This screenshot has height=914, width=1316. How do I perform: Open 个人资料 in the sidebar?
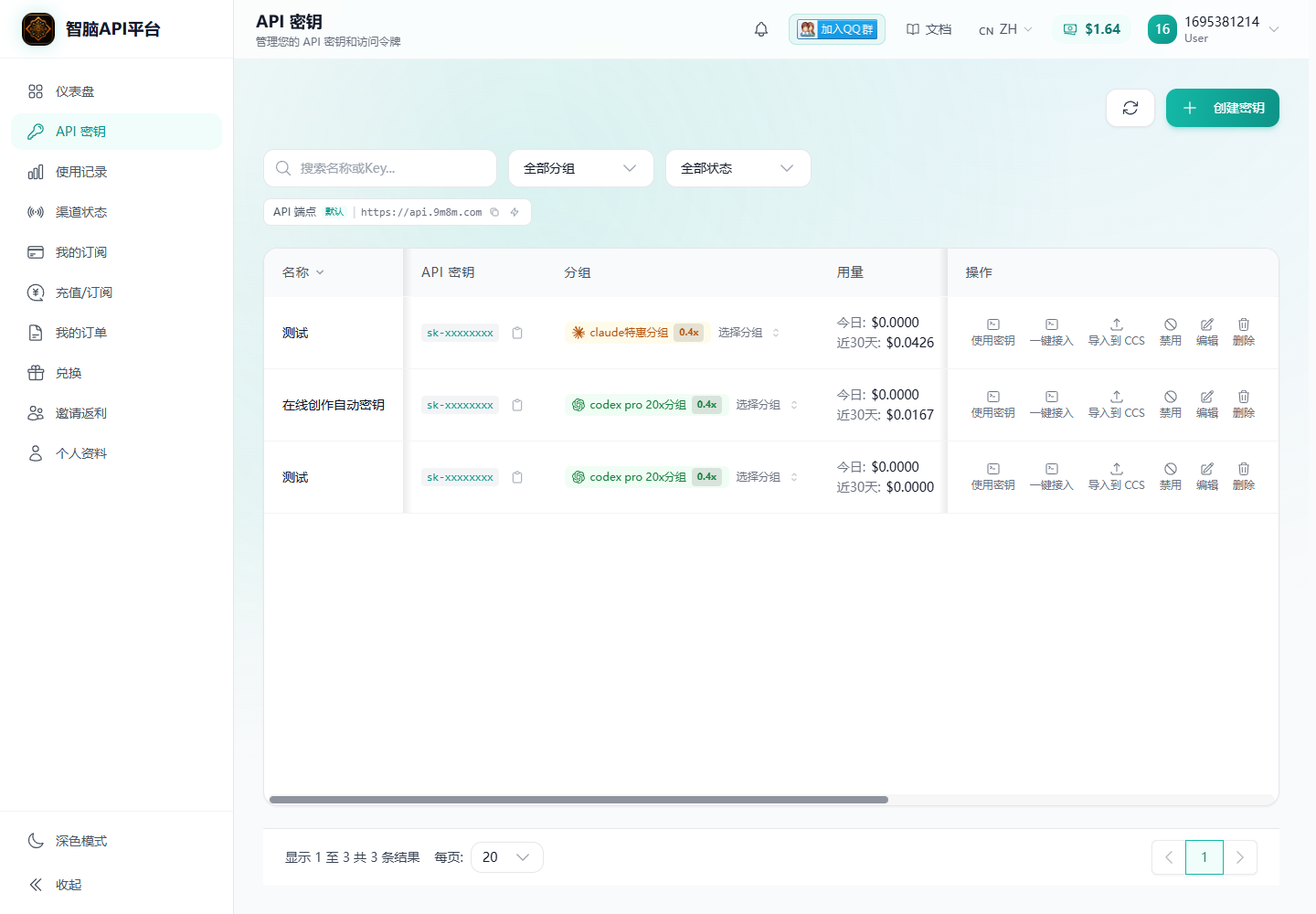(116, 453)
